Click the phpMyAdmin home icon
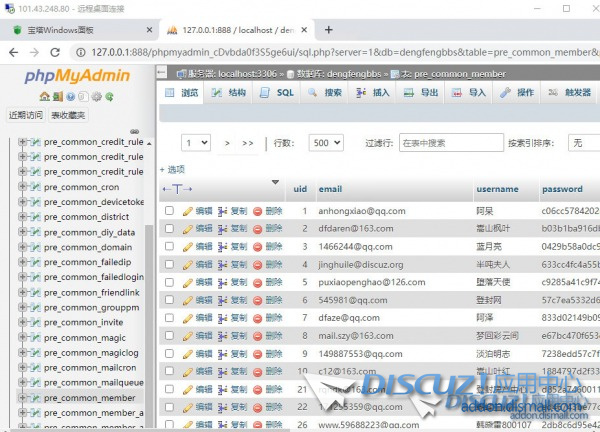600x432 pixels. (x=45, y=97)
